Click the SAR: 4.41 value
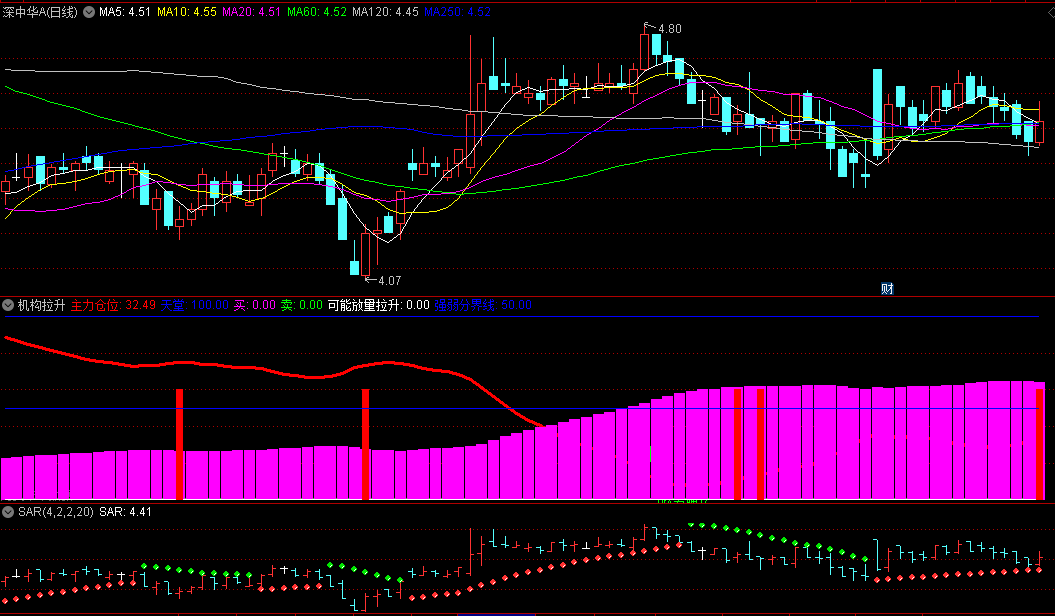The width and height of the screenshot is (1055, 616). [125, 512]
